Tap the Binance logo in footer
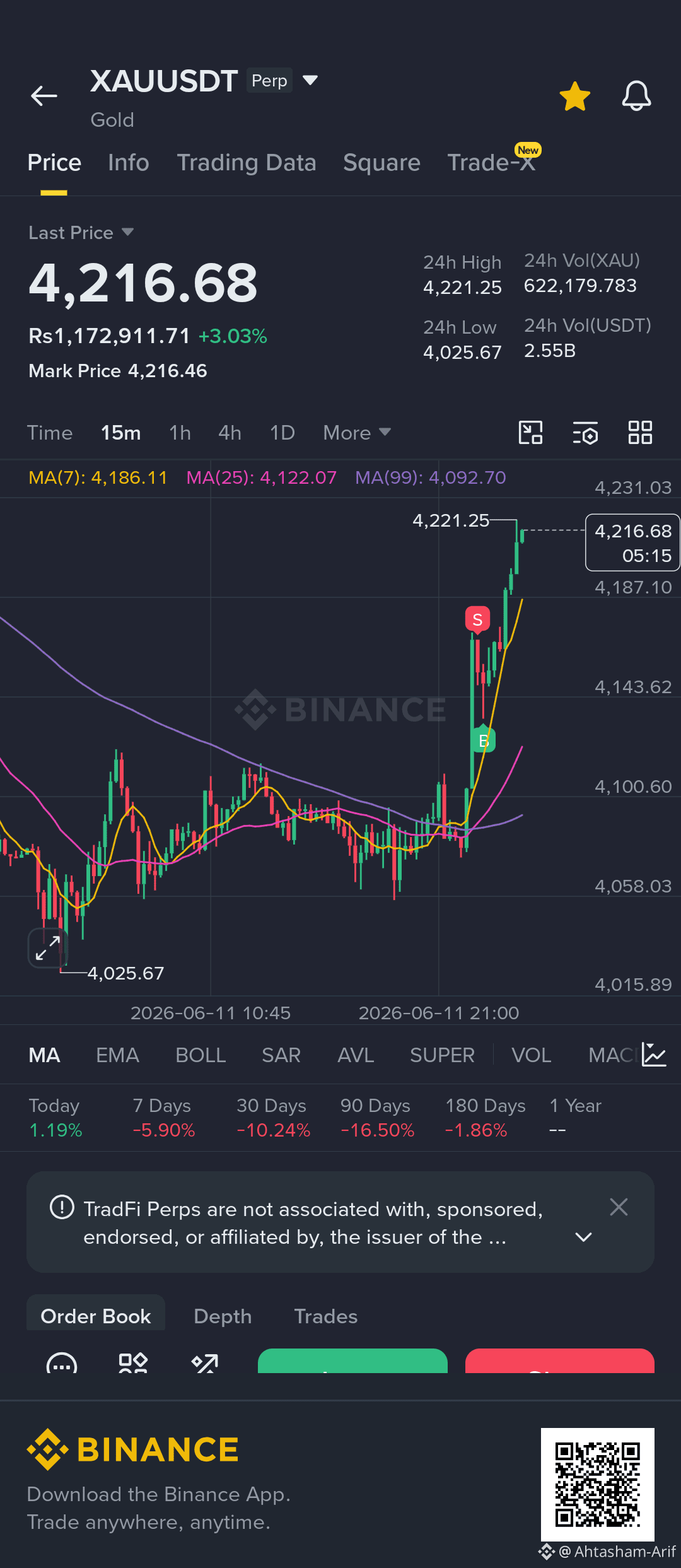The height and width of the screenshot is (1568, 681). (133, 1449)
